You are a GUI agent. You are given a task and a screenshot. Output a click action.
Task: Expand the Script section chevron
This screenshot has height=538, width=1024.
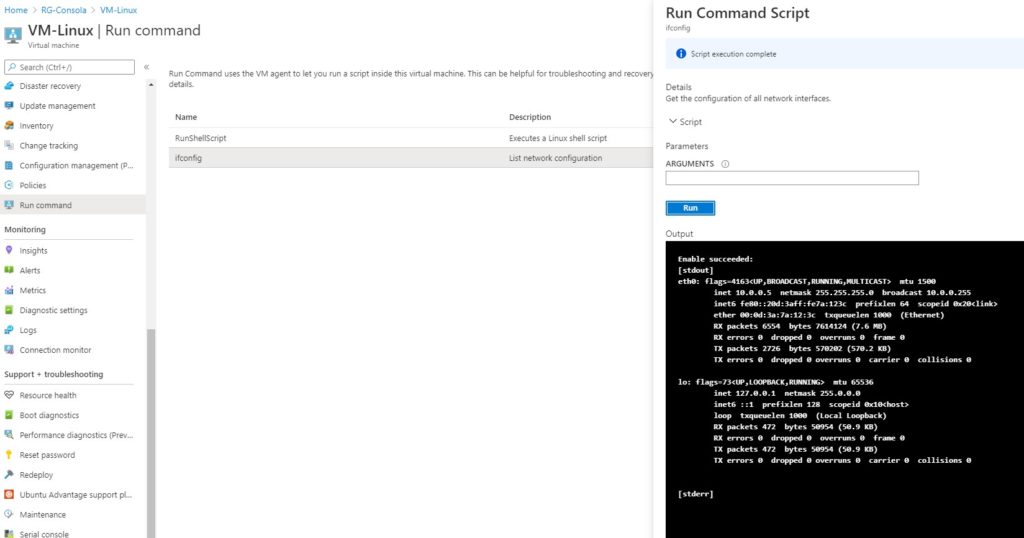click(672, 121)
